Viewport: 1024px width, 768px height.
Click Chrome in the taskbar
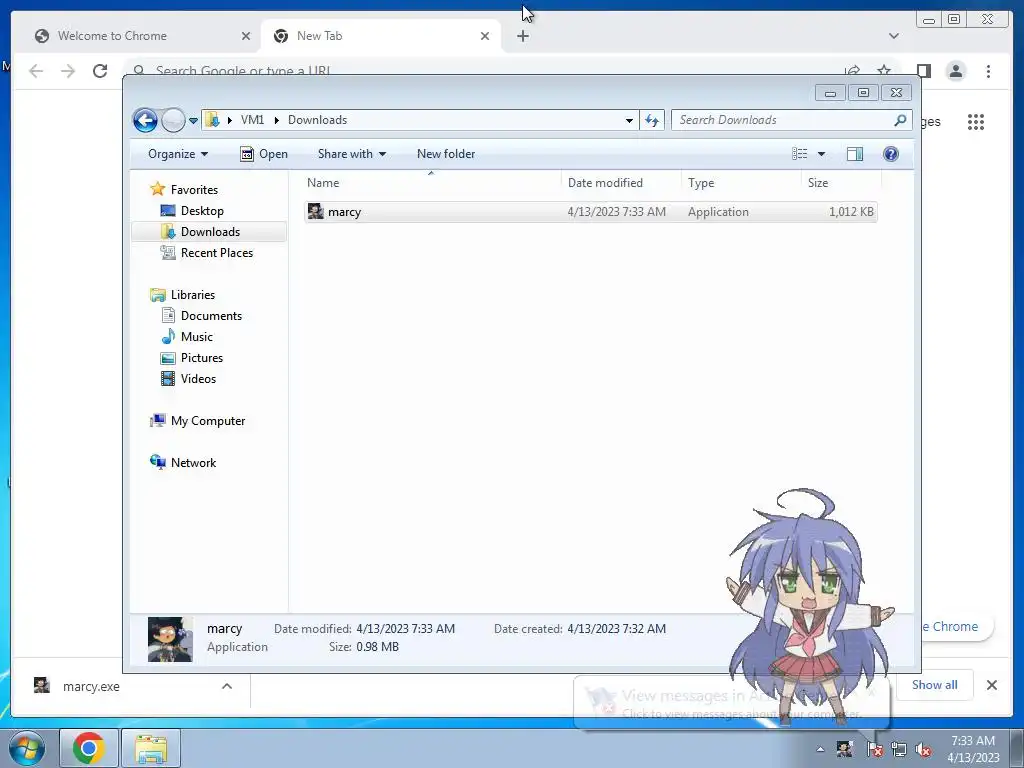[x=89, y=748]
